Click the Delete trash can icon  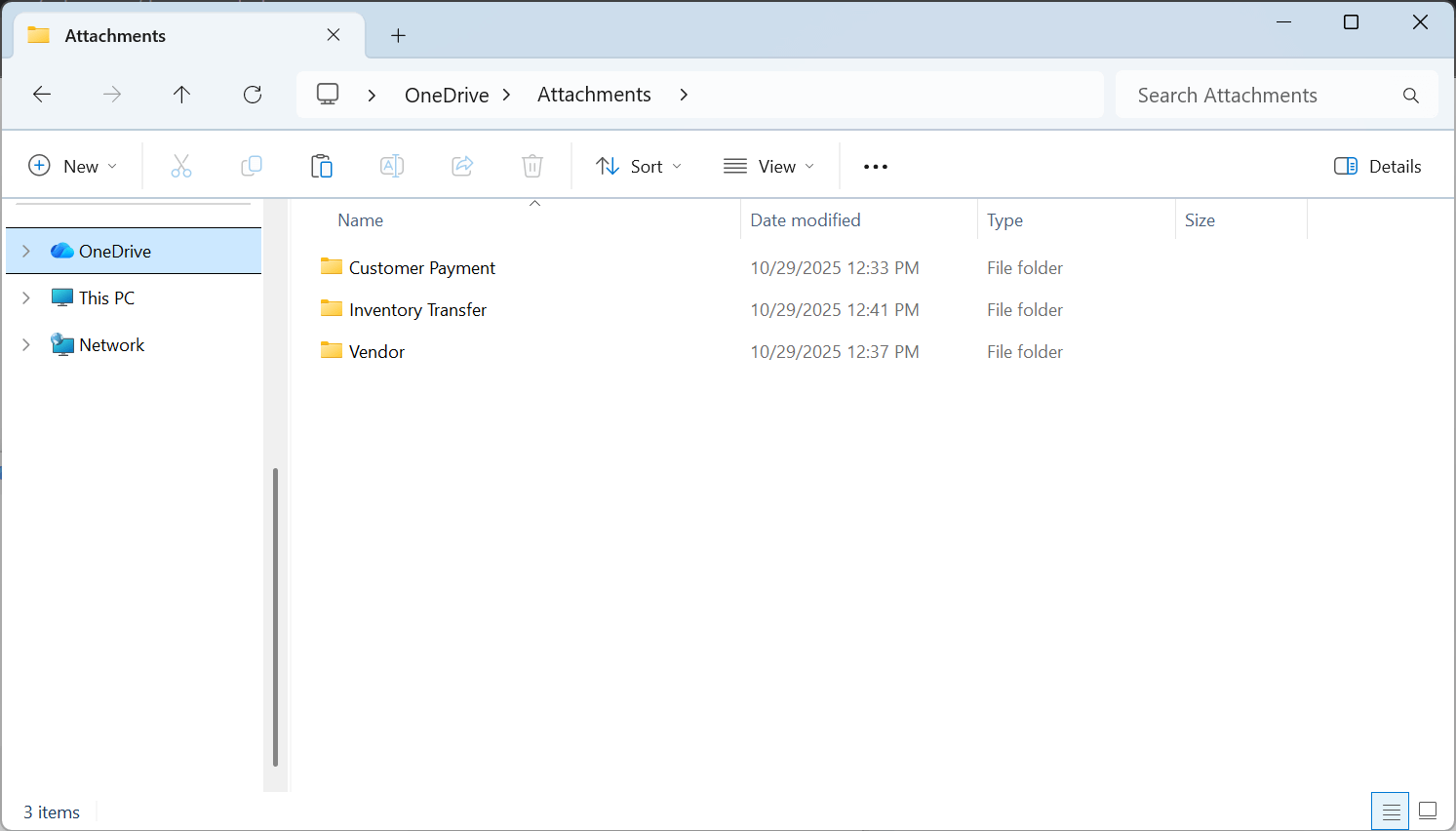click(532, 166)
